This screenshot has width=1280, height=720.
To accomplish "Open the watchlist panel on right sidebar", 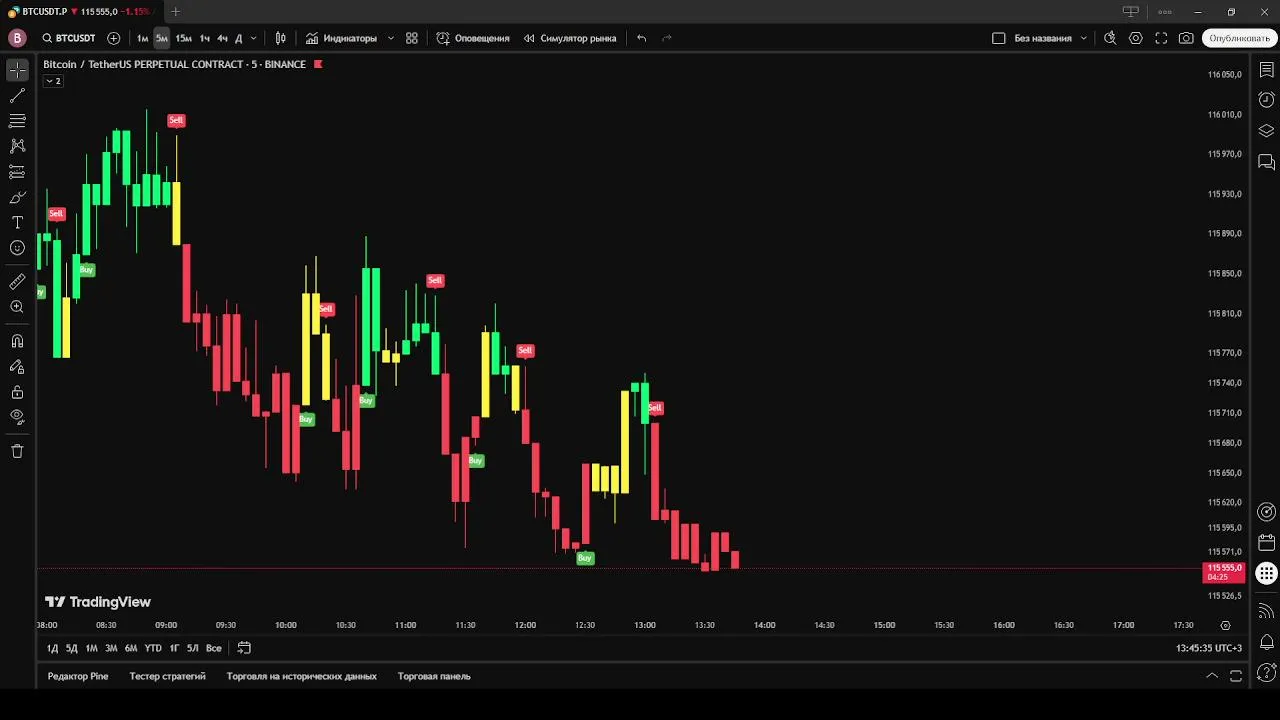I will pyautogui.click(x=1266, y=71).
